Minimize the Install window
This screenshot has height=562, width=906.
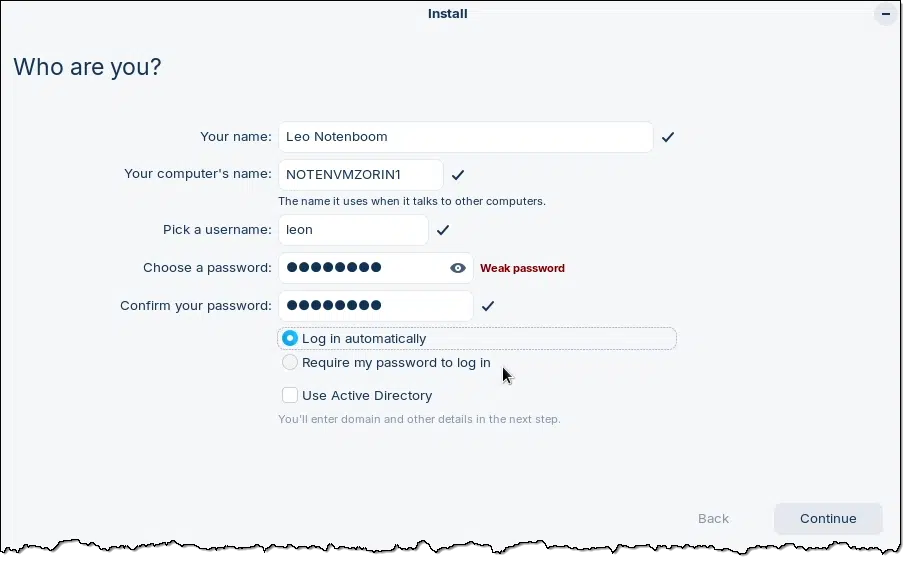point(886,14)
